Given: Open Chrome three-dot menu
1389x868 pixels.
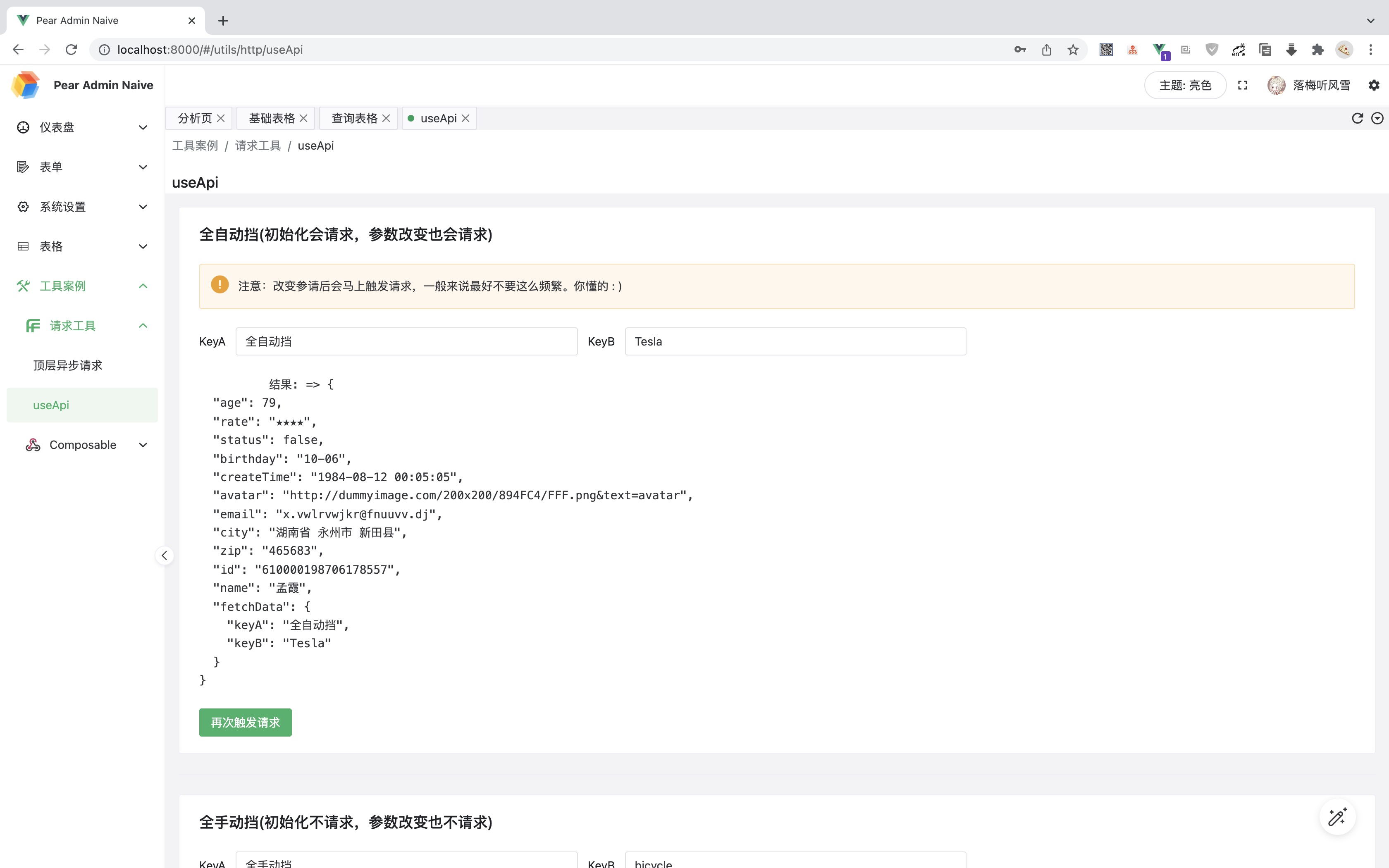Looking at the screenshot, I should pyautogui.click(x=1371, y=50).
